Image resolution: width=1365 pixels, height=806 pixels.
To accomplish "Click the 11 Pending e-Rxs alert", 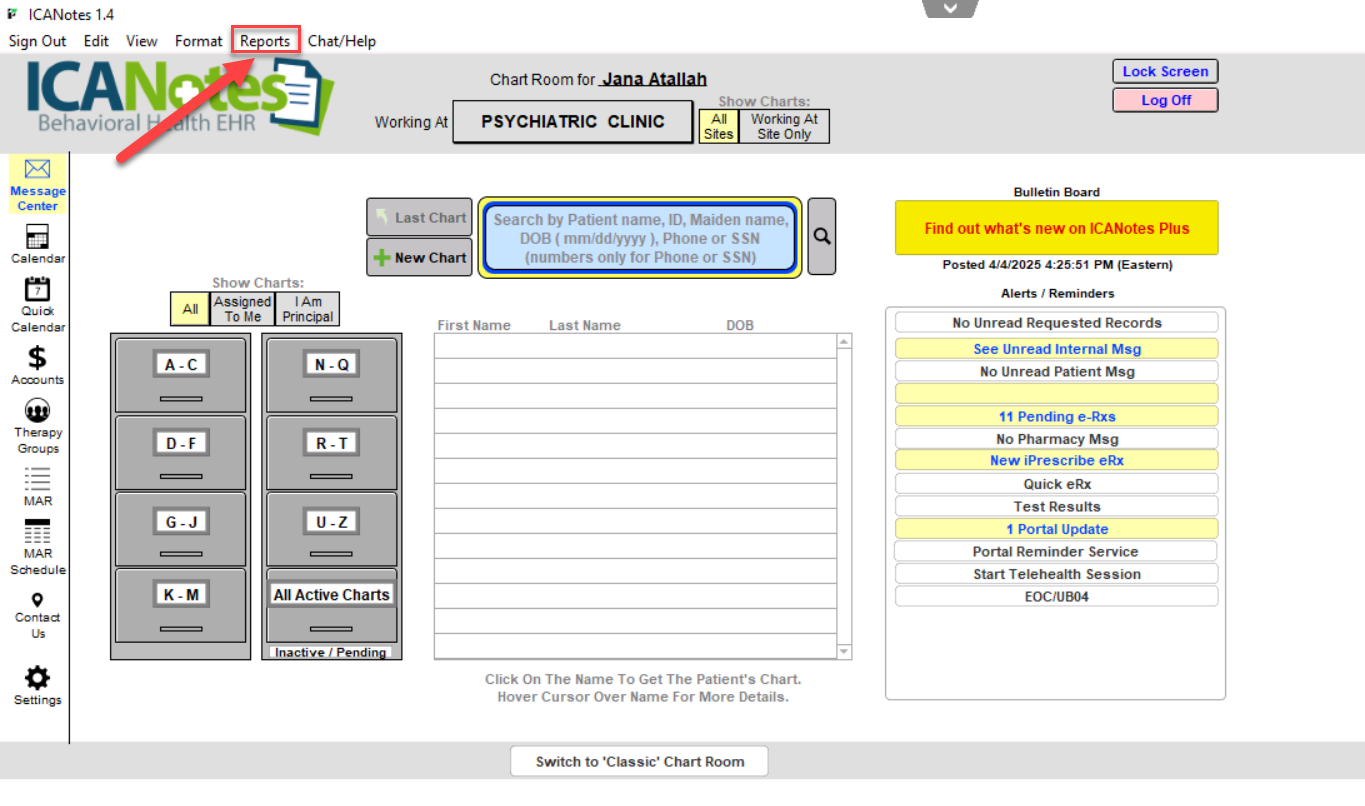I will pos(1056,417).
